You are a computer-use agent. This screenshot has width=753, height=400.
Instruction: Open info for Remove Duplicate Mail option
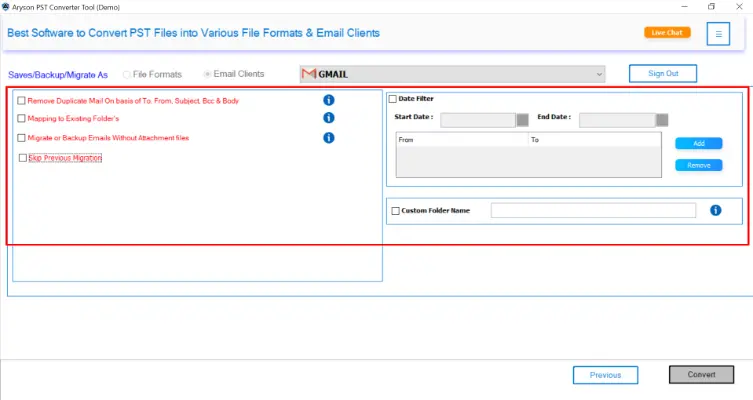[x=328, y=100]
